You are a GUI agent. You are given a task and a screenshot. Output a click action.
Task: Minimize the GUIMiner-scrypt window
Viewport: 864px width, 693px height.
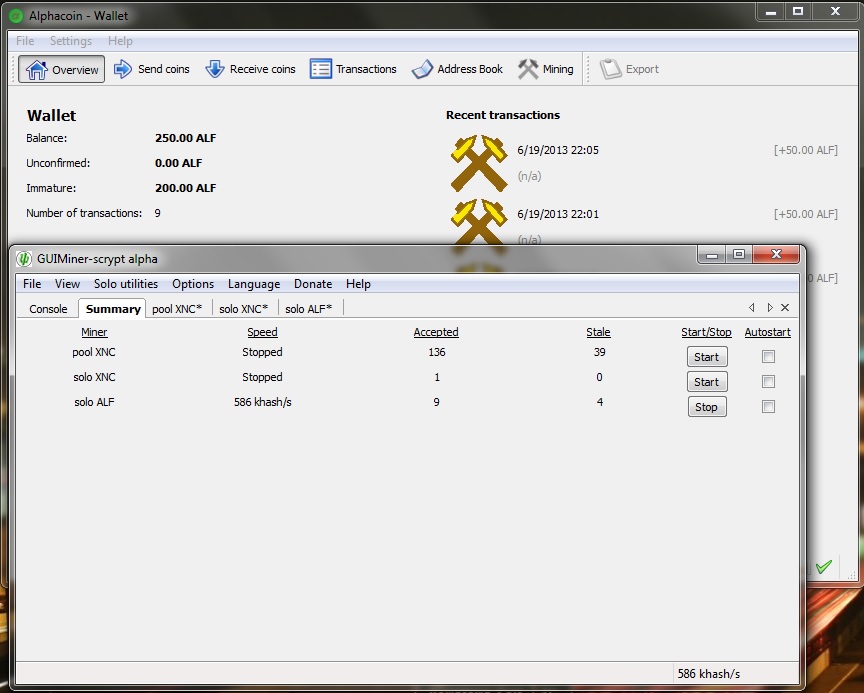coord(712,255)
